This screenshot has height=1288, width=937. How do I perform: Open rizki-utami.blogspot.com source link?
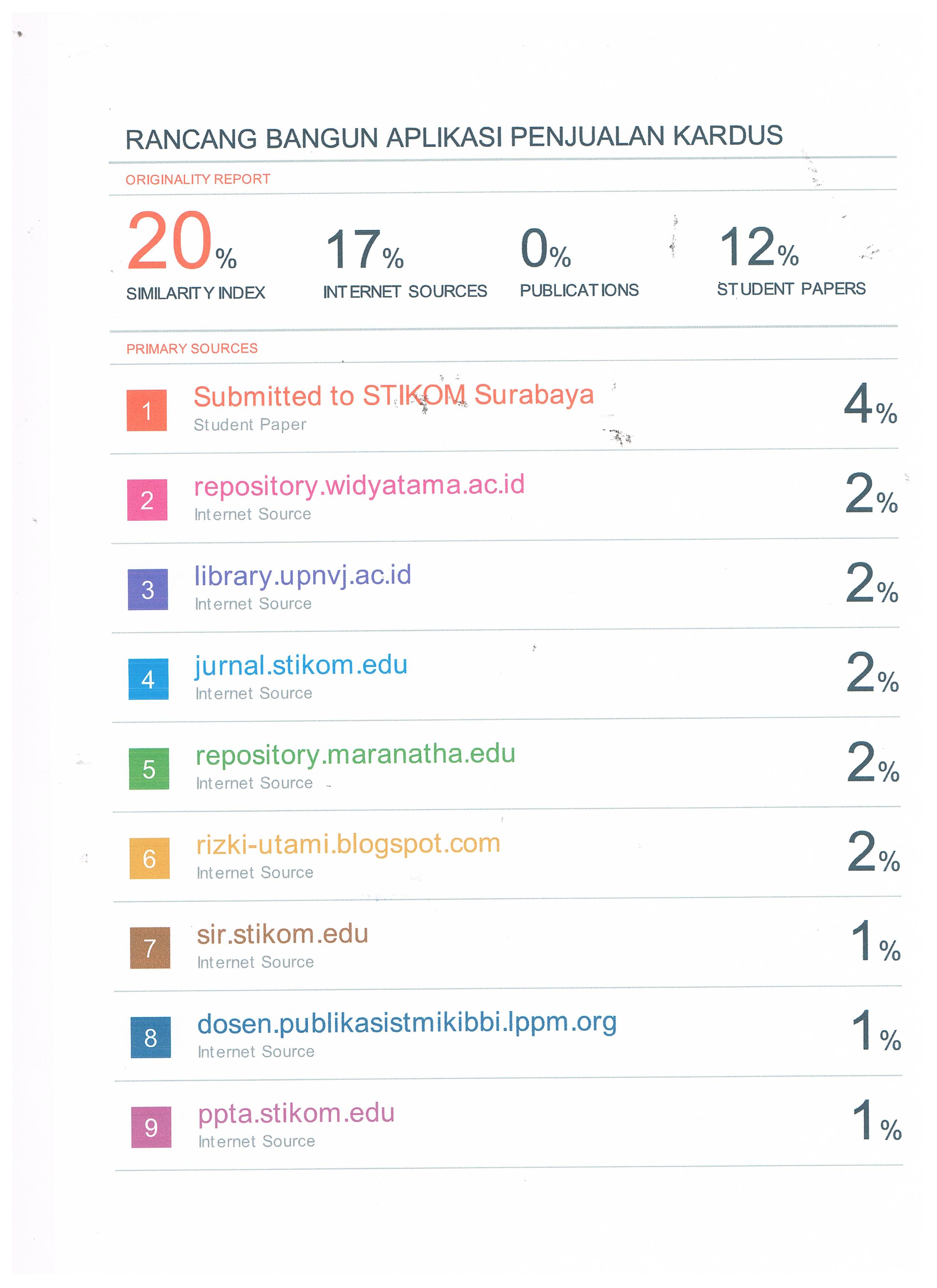click(348, 844)
